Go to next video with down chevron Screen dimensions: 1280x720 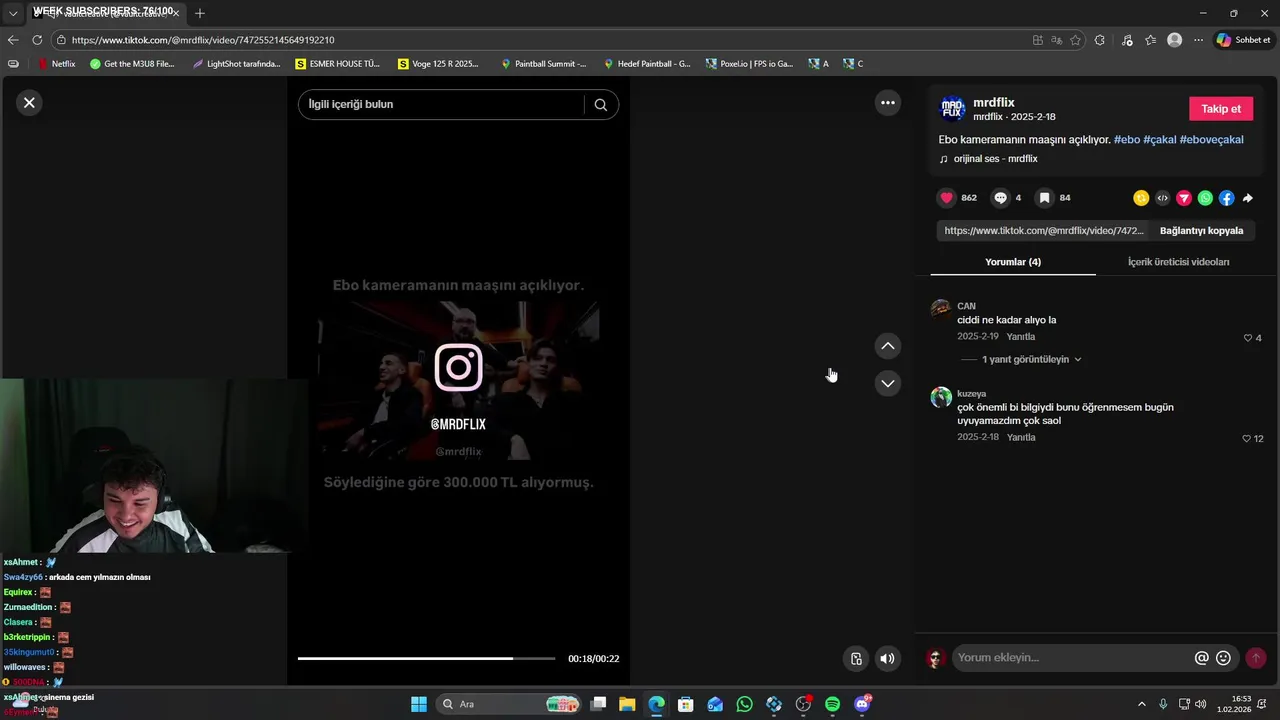[x=887, y=384]
